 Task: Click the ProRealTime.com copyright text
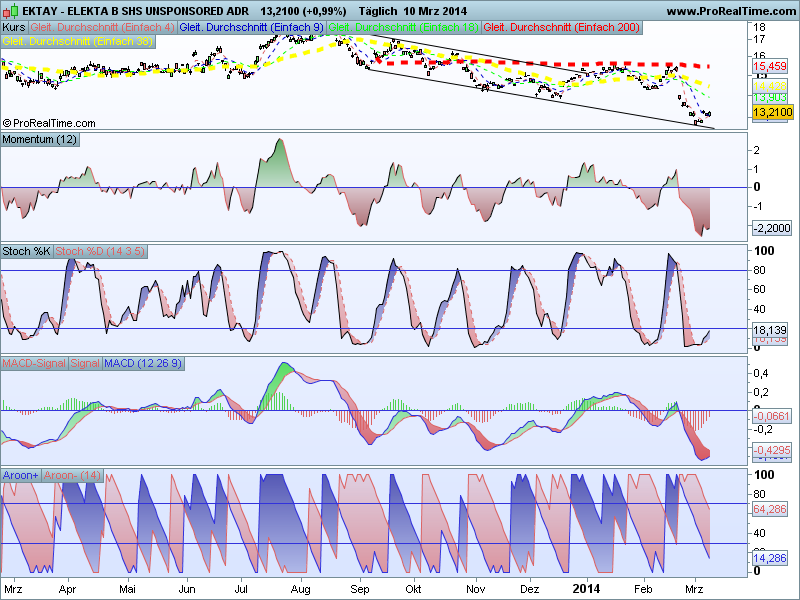(x=49, y=123)
